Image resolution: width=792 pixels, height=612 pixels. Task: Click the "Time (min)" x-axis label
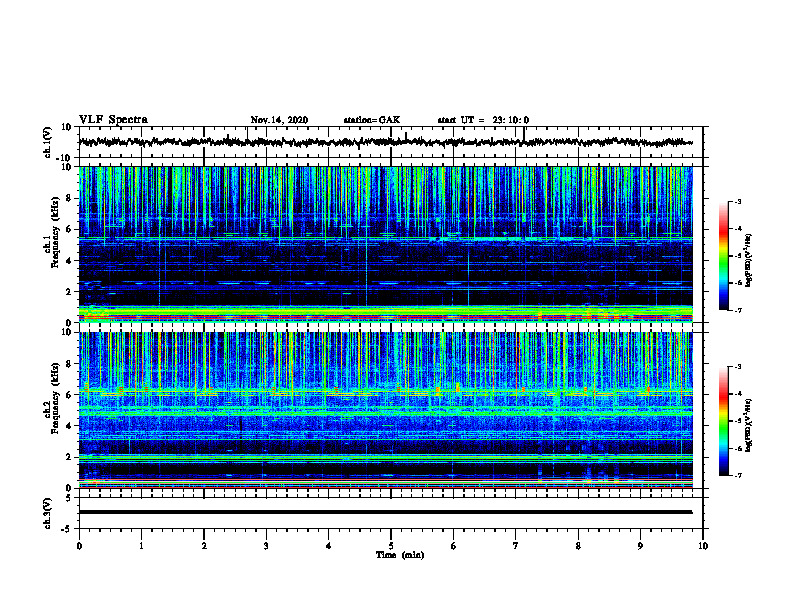coord(400,555)
